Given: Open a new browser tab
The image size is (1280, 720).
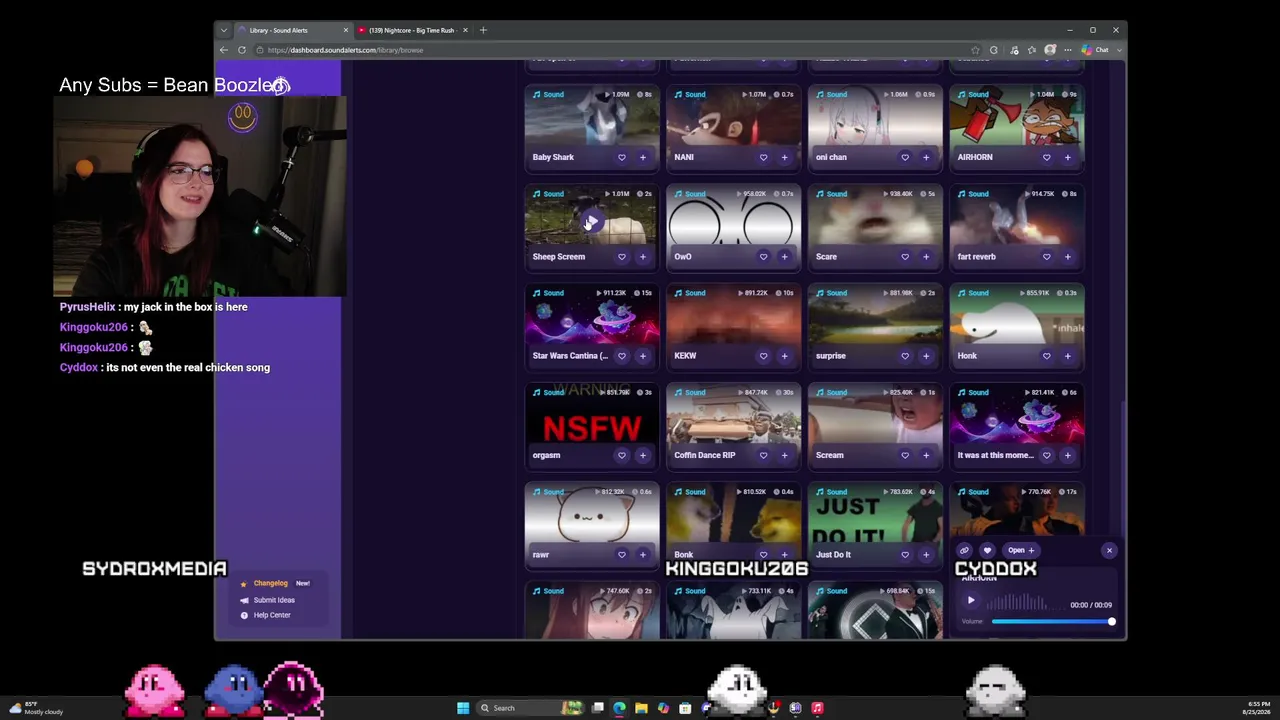Looking at the screenshot, I should click(x=483, y=30).
